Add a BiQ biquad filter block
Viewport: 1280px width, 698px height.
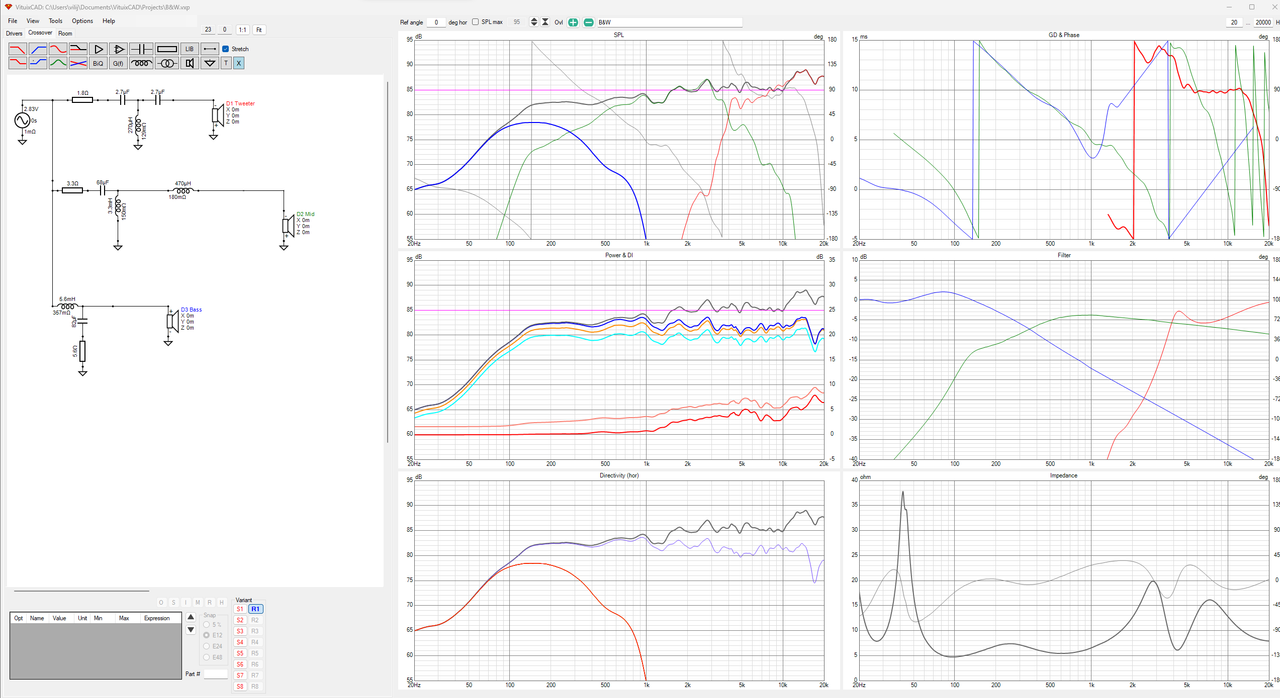(98, 63)
